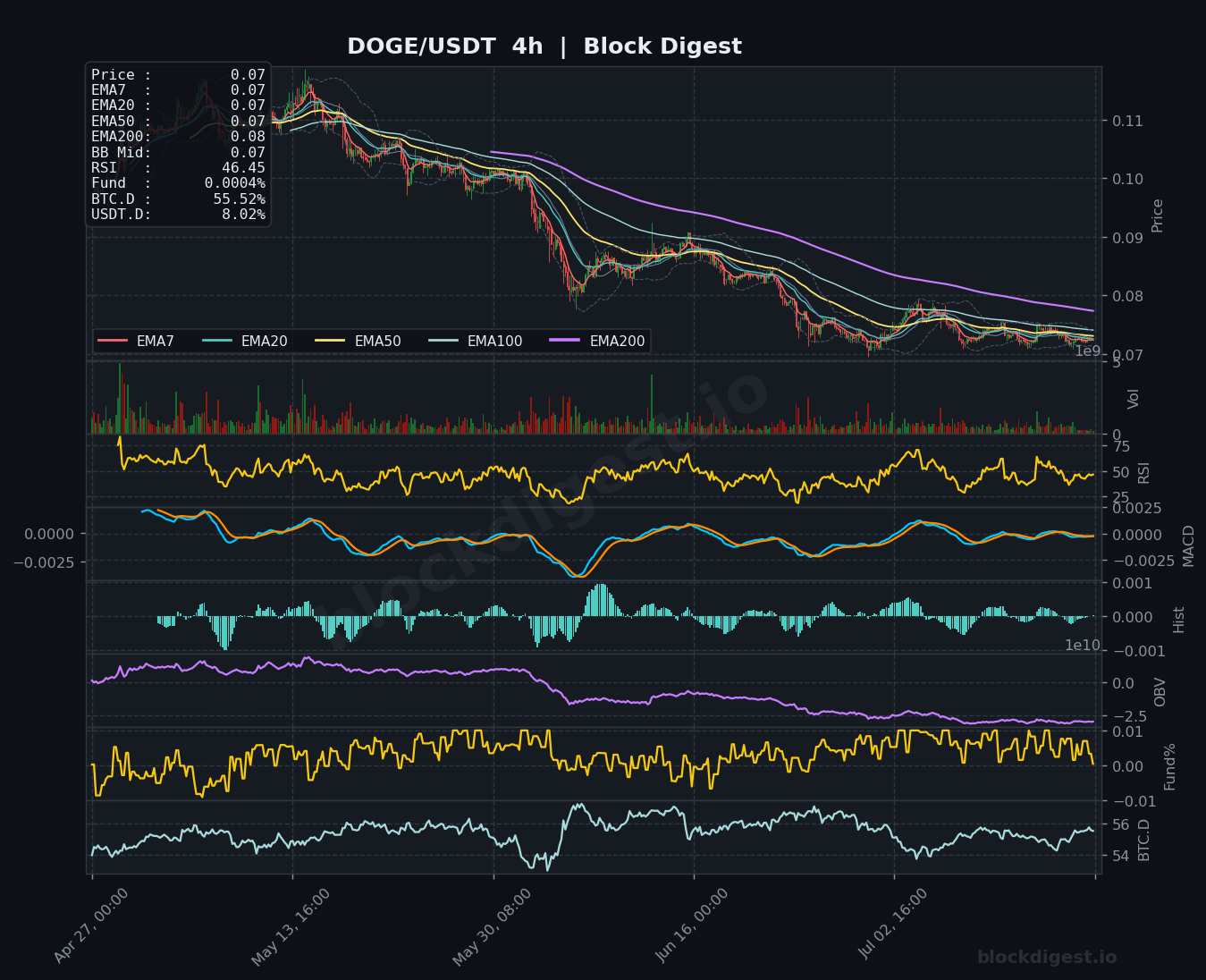Click the Hist axis label

pos(1178,620)
